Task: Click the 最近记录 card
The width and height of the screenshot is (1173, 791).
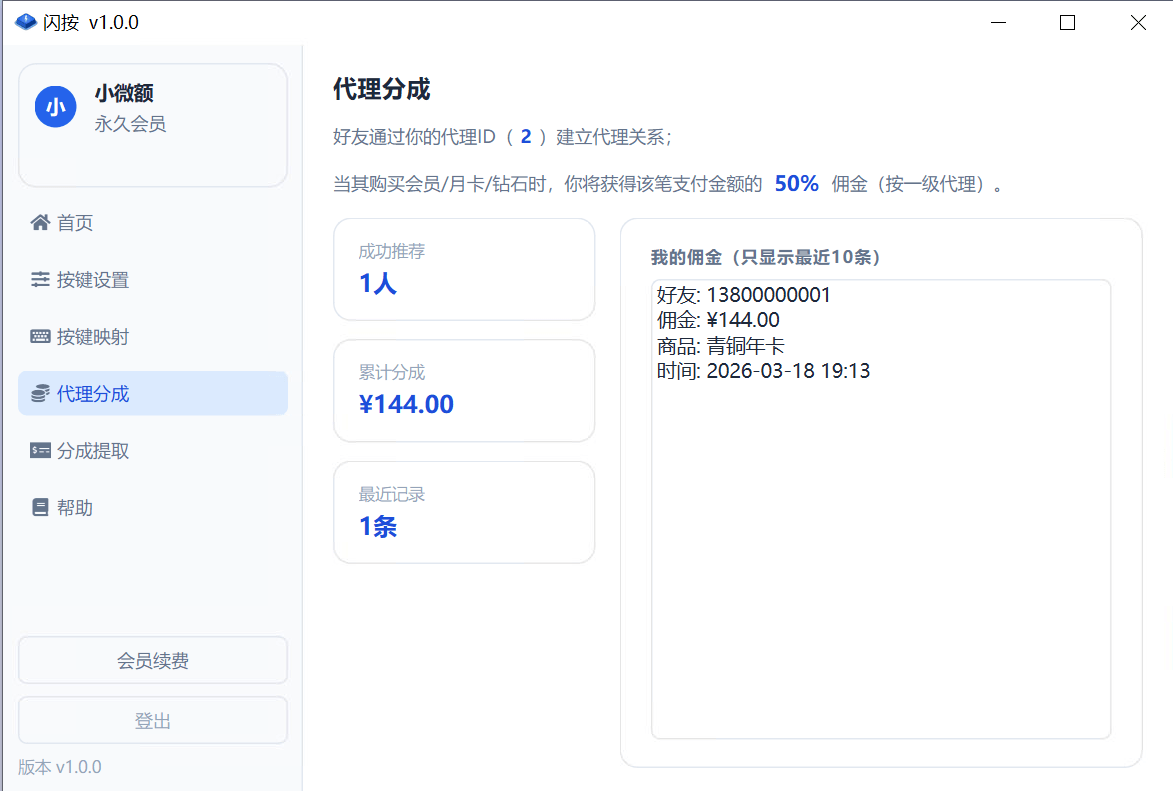Action: point(464,511)
